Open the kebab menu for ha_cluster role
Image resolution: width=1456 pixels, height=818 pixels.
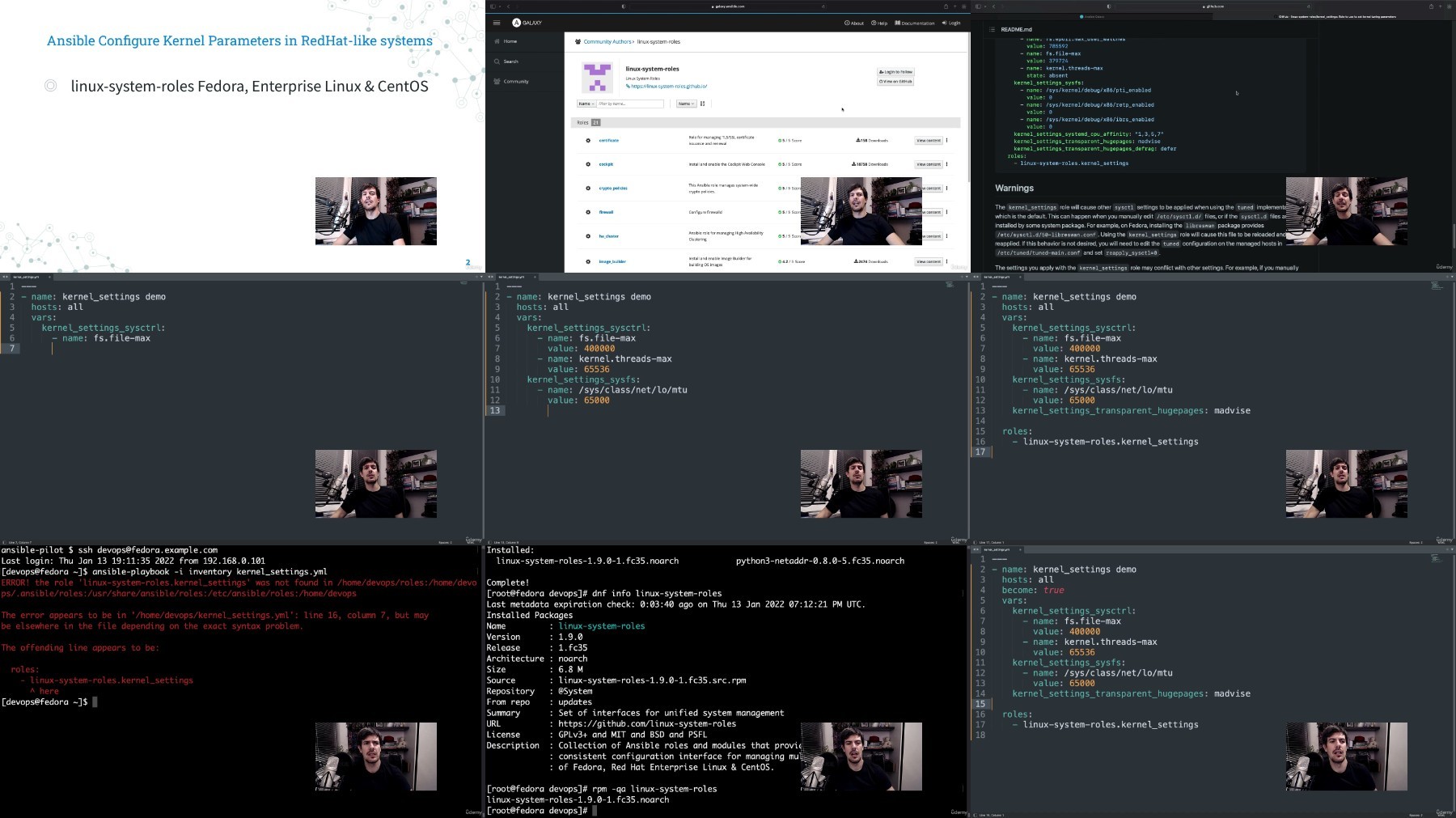tap(947, 236)
